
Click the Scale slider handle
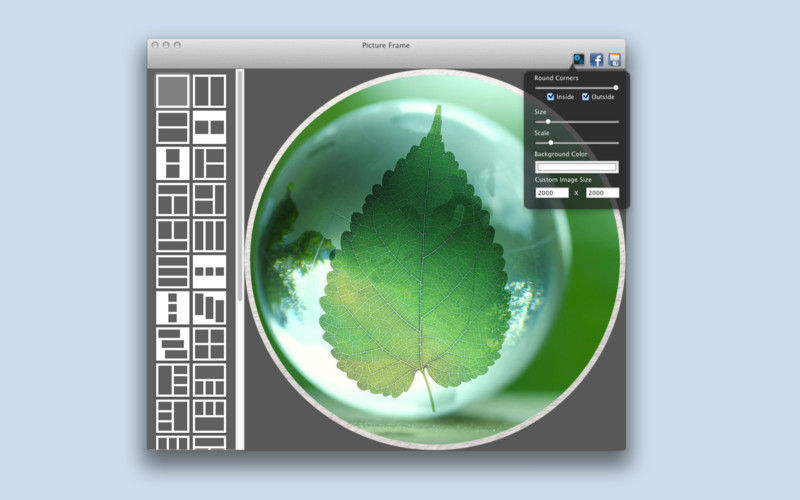(551, 142)
